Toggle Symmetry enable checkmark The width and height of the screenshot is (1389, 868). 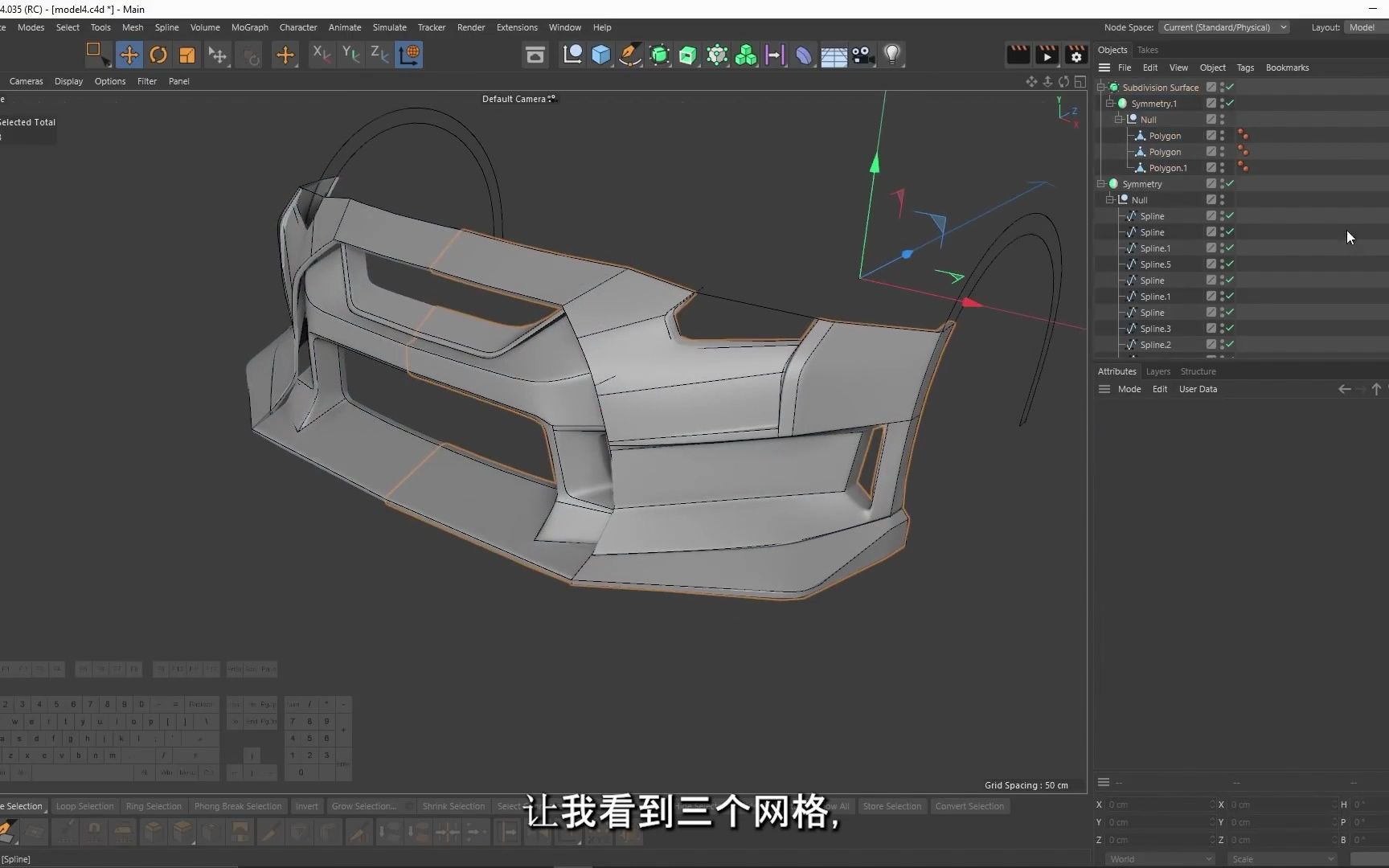(1231, 183)
